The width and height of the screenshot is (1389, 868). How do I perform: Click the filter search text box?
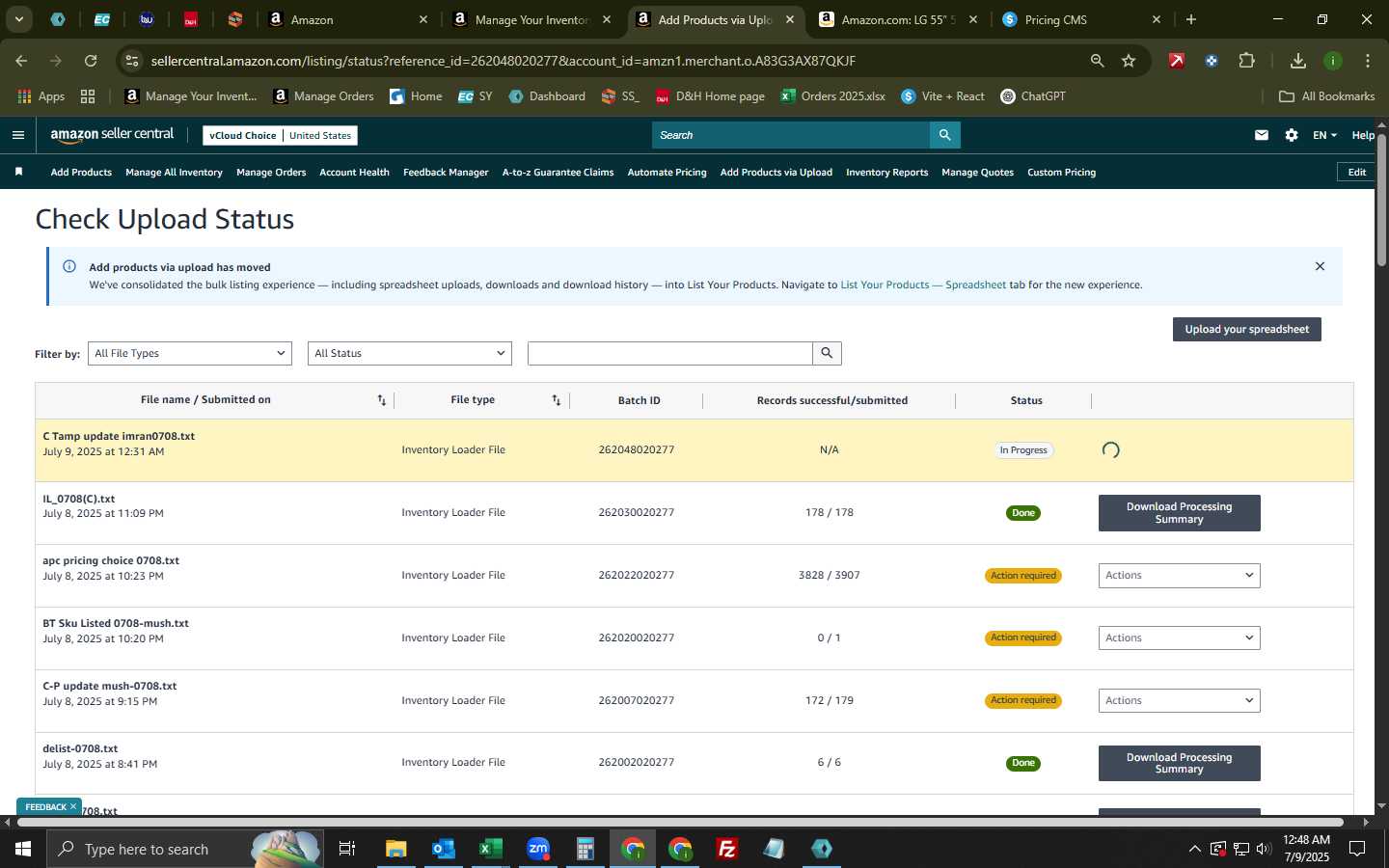pos(669,353)
